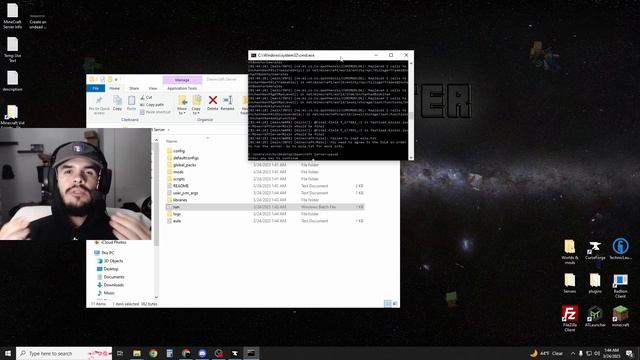Open Music in navigation pane

coord(109,293)
